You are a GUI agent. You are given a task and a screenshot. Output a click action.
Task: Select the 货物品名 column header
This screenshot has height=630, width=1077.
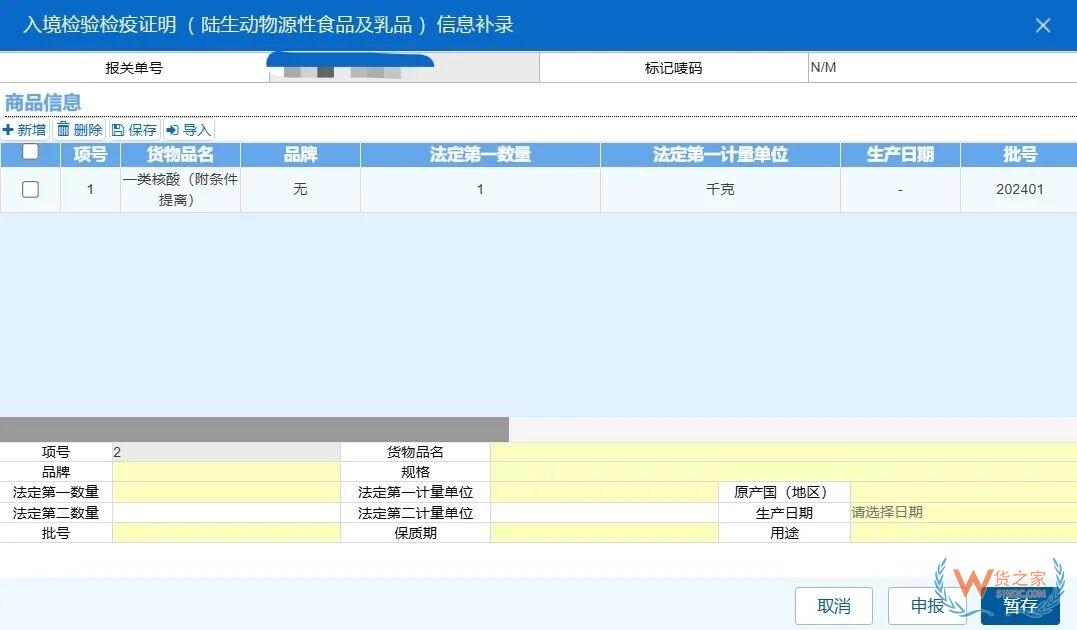180,154
